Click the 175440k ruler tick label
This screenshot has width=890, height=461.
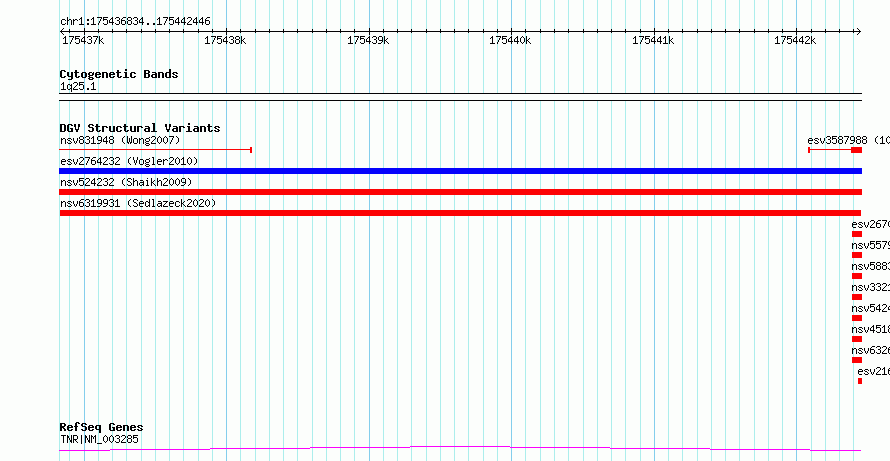(x=510, y=40)
